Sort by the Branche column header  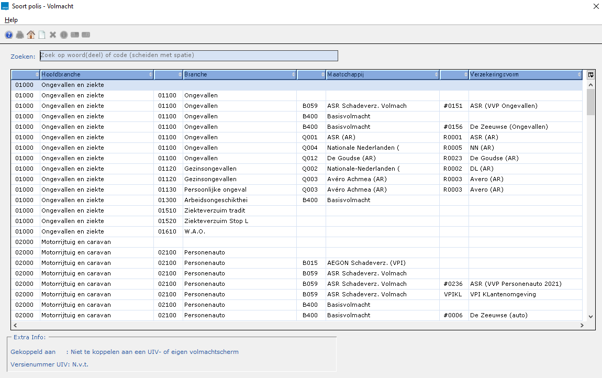click(x=240, y=74)
